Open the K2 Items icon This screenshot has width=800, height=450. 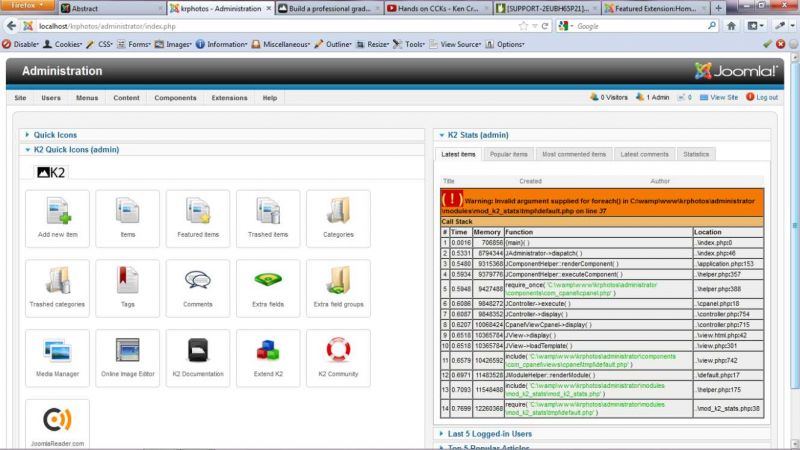(x=128, y=218)
